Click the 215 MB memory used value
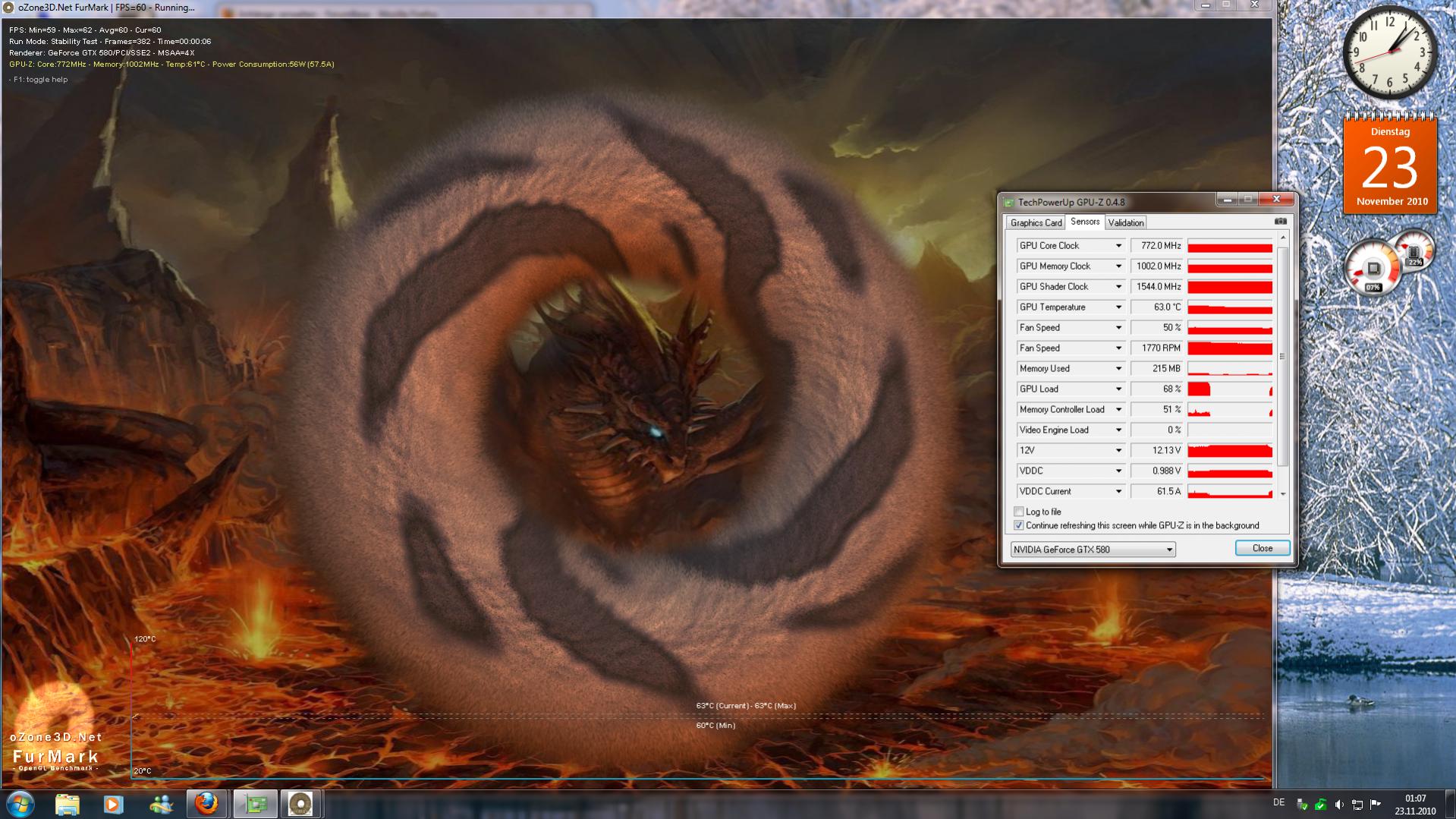This screenshot has height=819, width=1456. pos(1156,369)
